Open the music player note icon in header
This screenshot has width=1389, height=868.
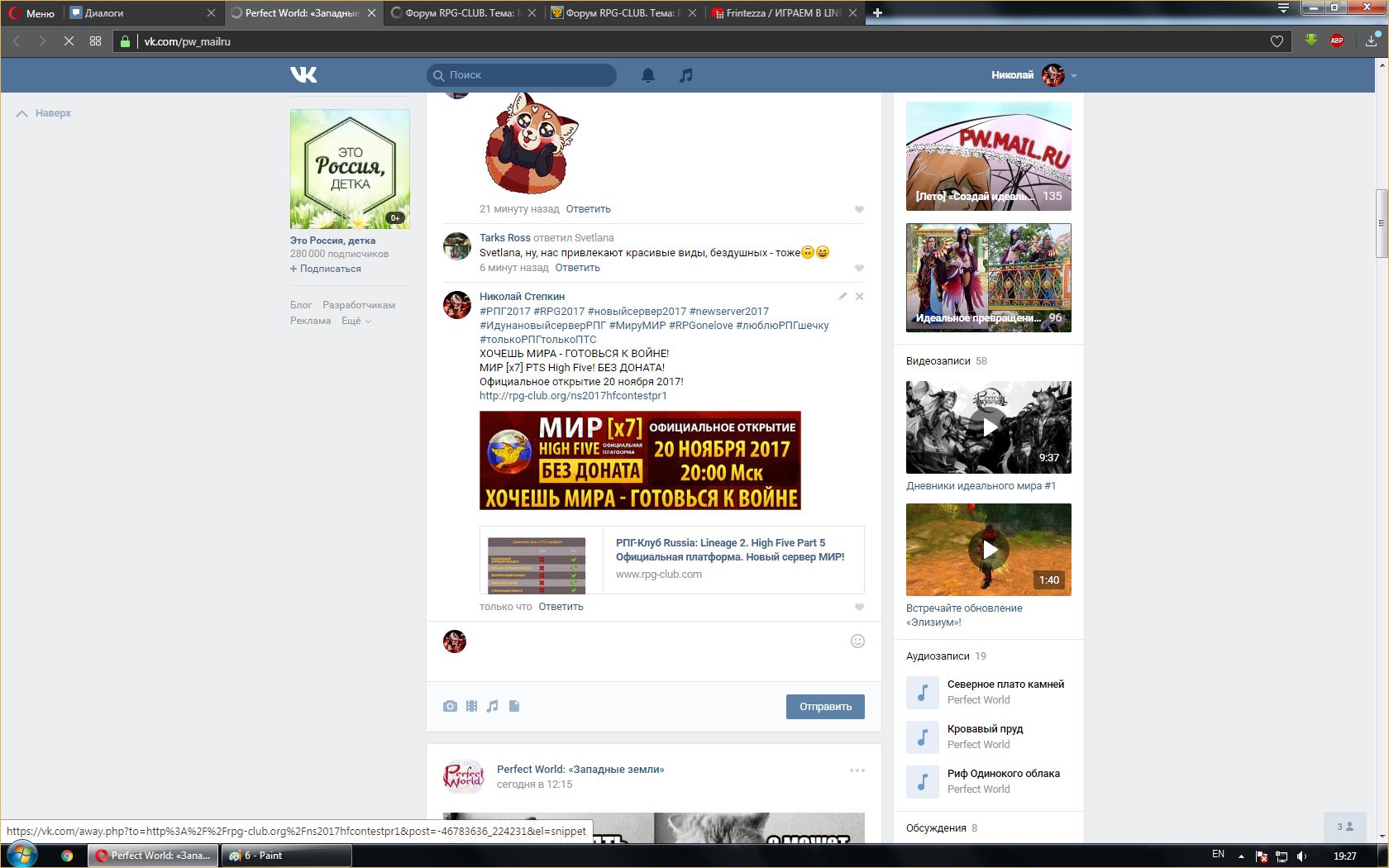pos(685,75)
